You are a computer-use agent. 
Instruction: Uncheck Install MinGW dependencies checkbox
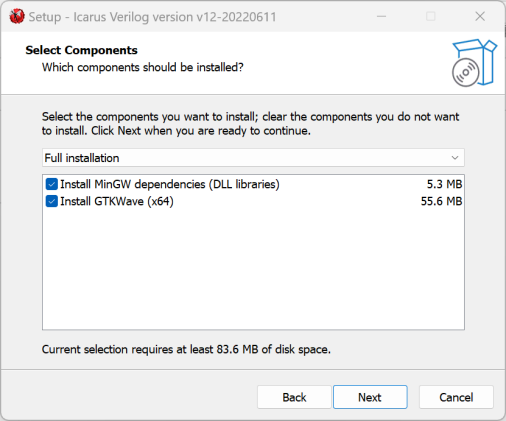tap(52, 184)
